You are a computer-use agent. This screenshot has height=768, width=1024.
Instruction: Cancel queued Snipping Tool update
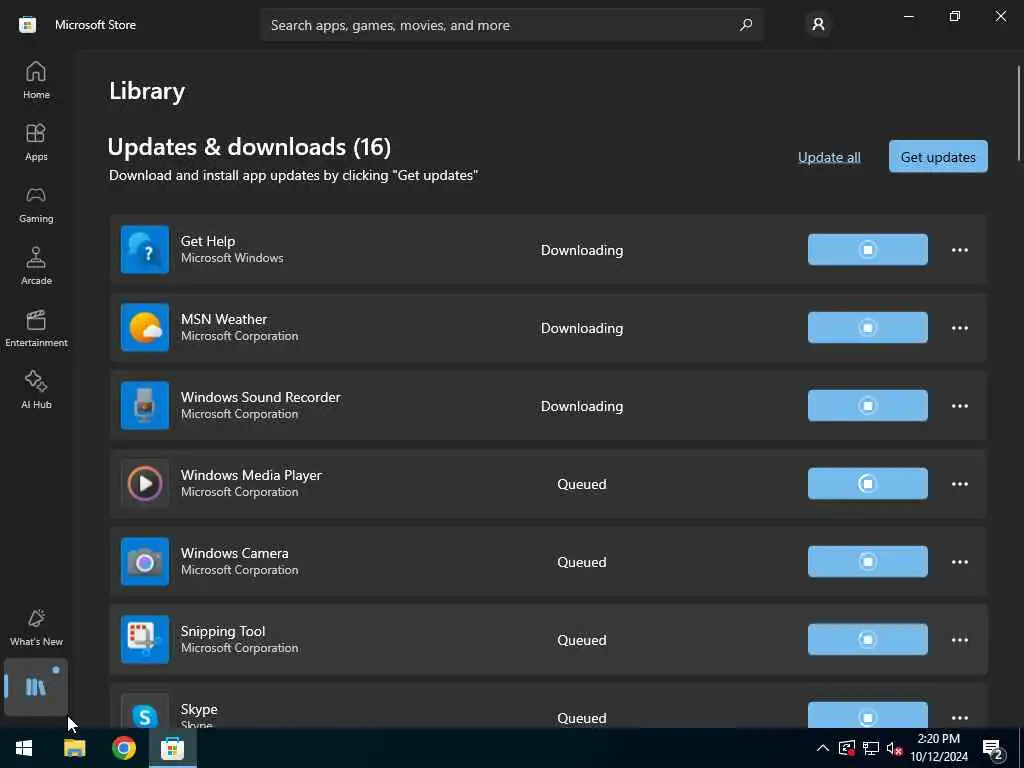(x=867, y=639)
